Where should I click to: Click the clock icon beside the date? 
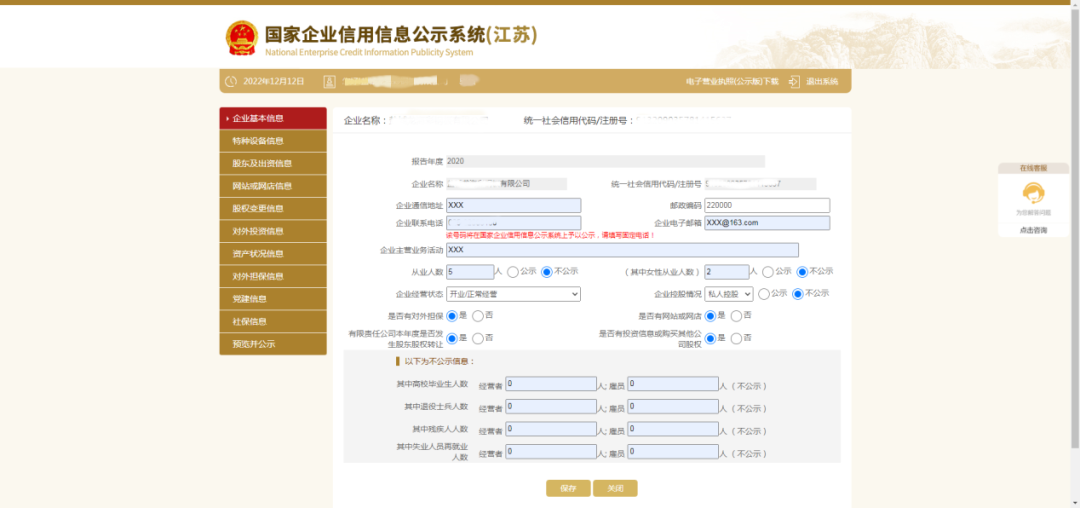(x=231, y=81)
